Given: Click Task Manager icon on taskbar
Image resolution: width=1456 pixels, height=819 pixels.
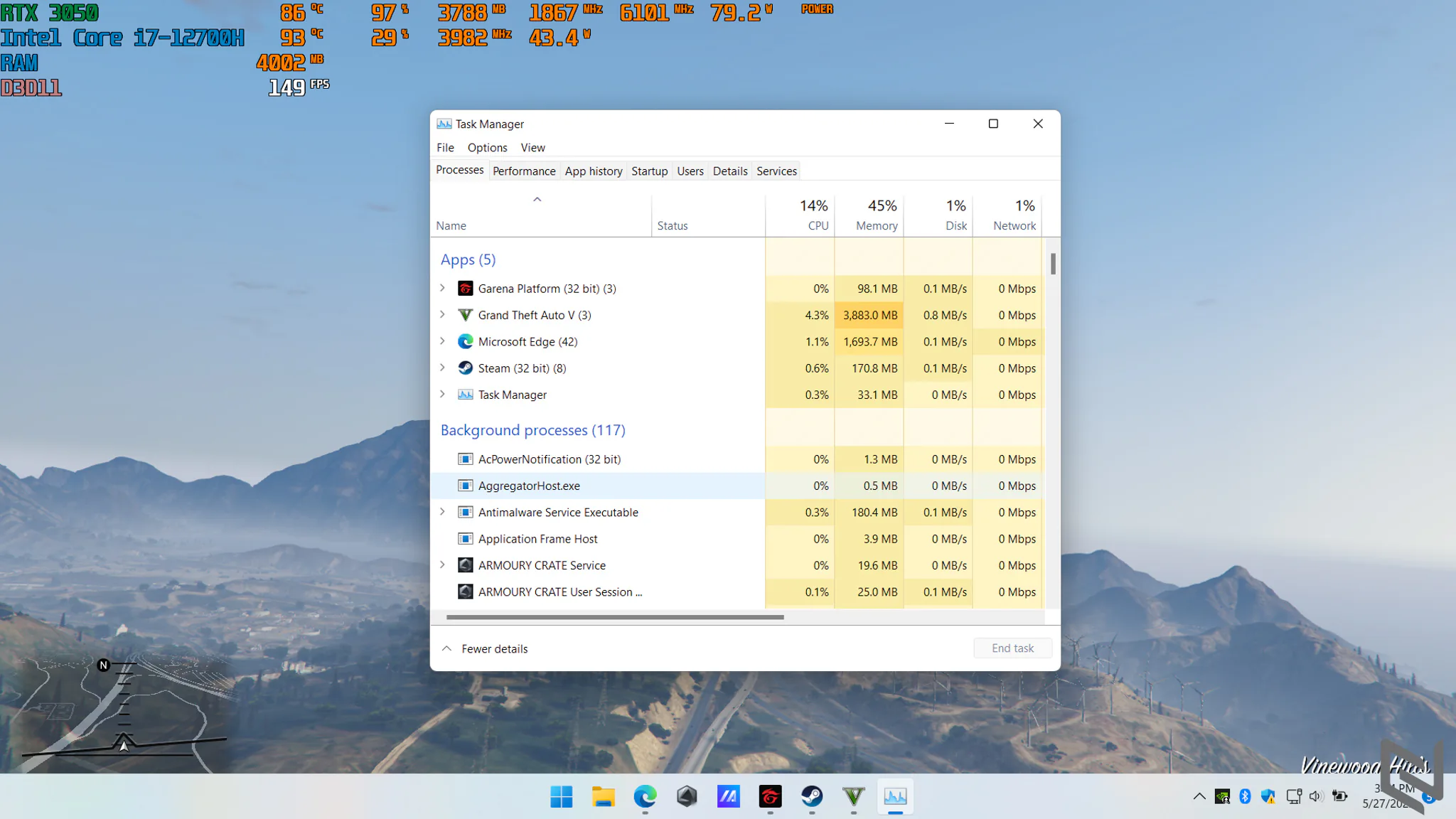Looking at the screenshot, I should pos(895,796).
